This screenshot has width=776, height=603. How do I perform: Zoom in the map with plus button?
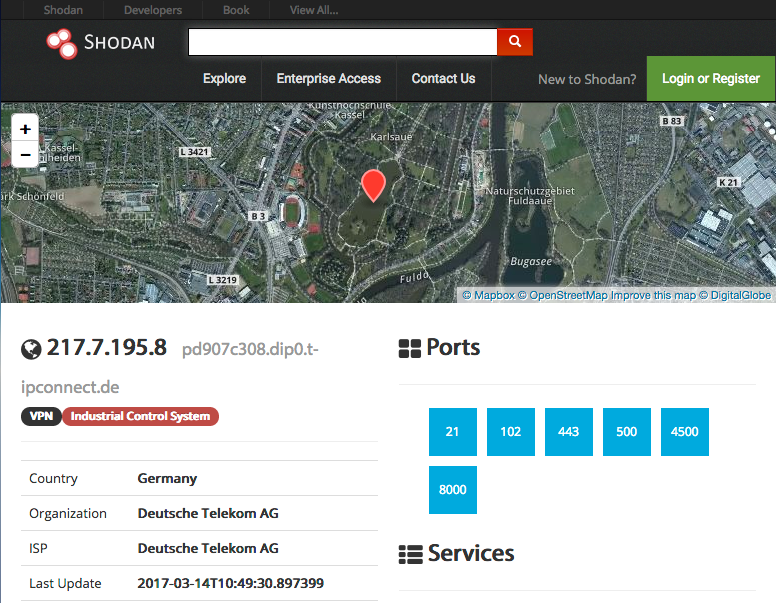pyautogui.click(x=25, y=129)
